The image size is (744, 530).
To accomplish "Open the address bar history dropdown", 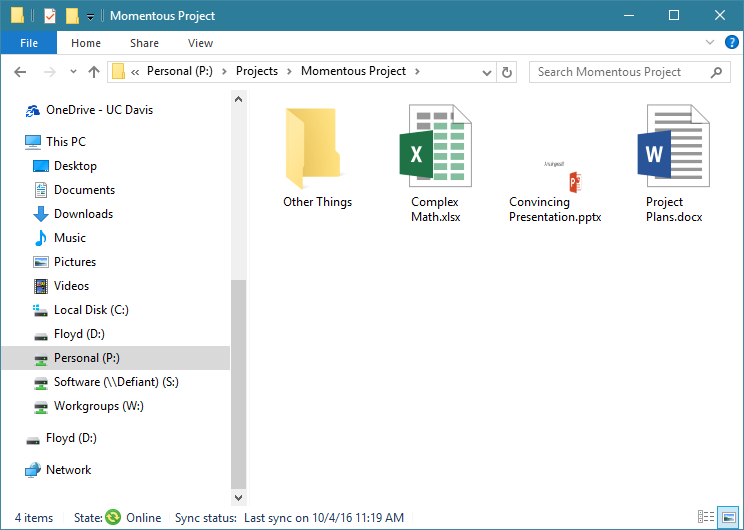I will (488, 72).
